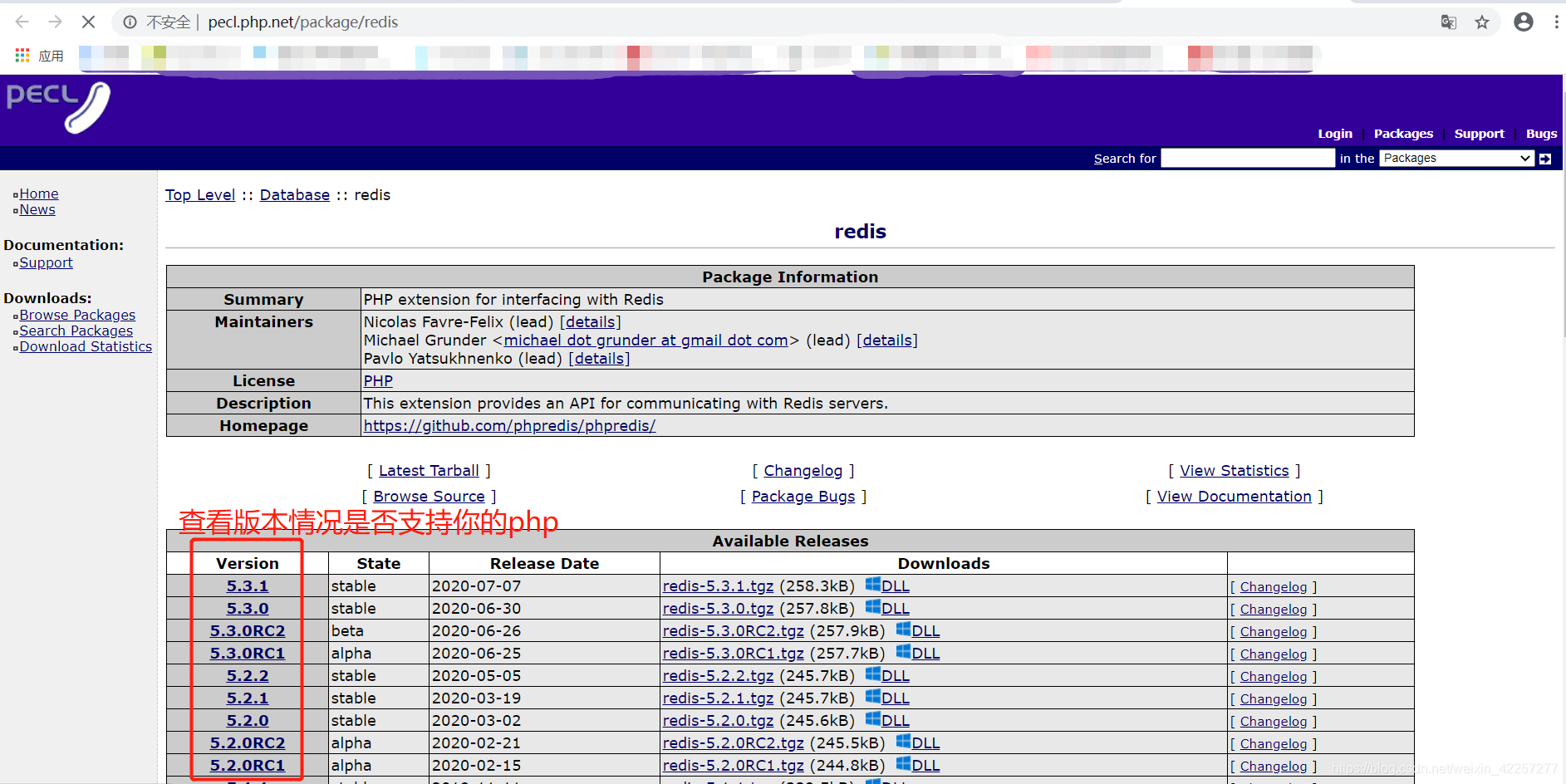Open the github phpredis homepage link

pyautogui.click(x=509, y=425)
